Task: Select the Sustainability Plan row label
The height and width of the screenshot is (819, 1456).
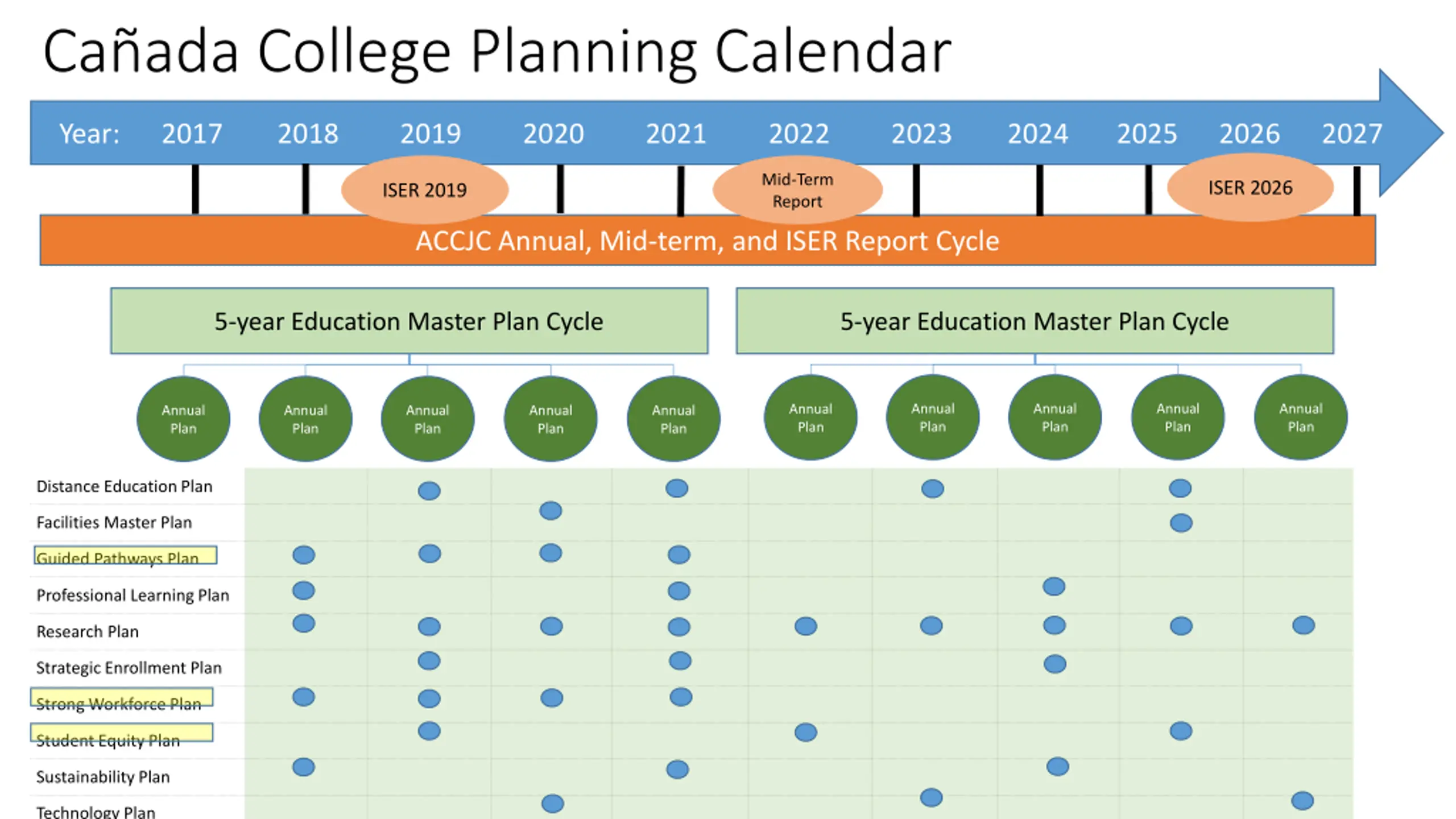Action: point(103,776)
